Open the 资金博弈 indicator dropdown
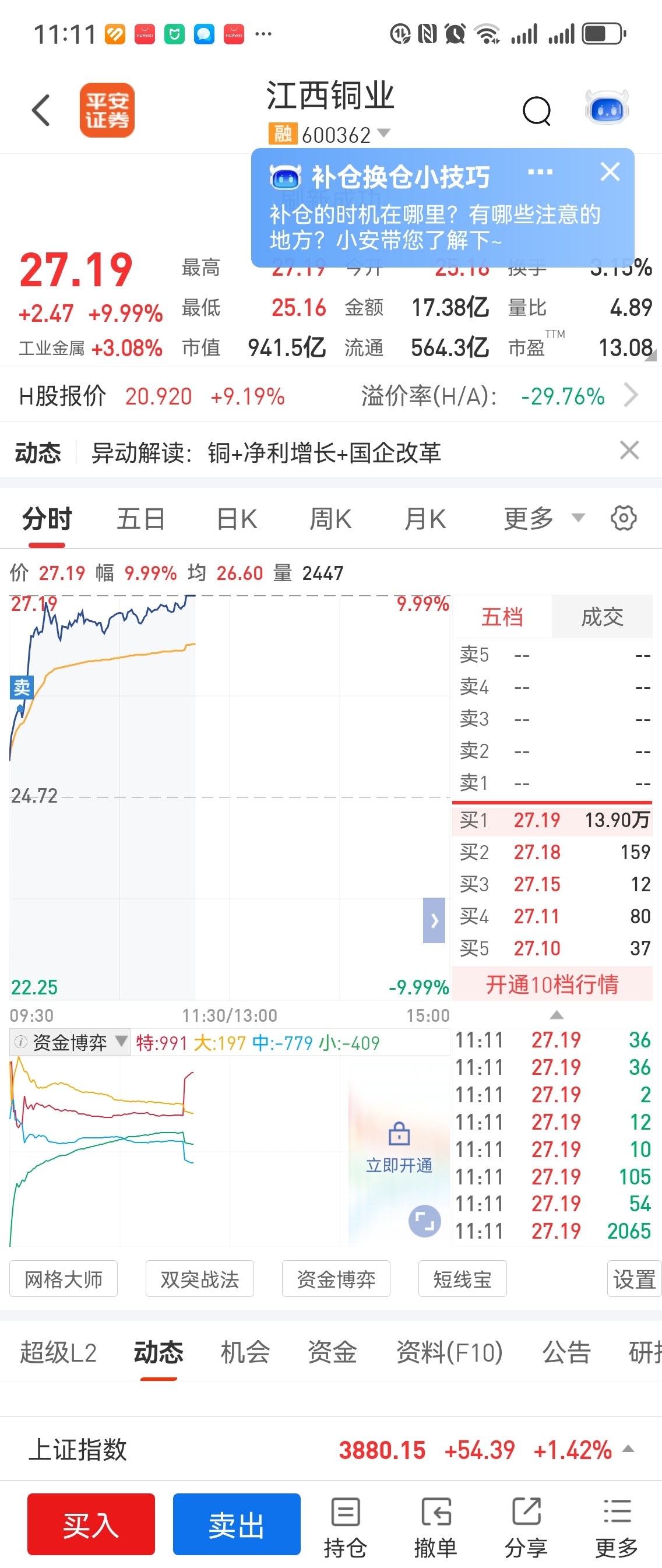The height and width of the screenshot is (1568, 662). point(69,1043)
